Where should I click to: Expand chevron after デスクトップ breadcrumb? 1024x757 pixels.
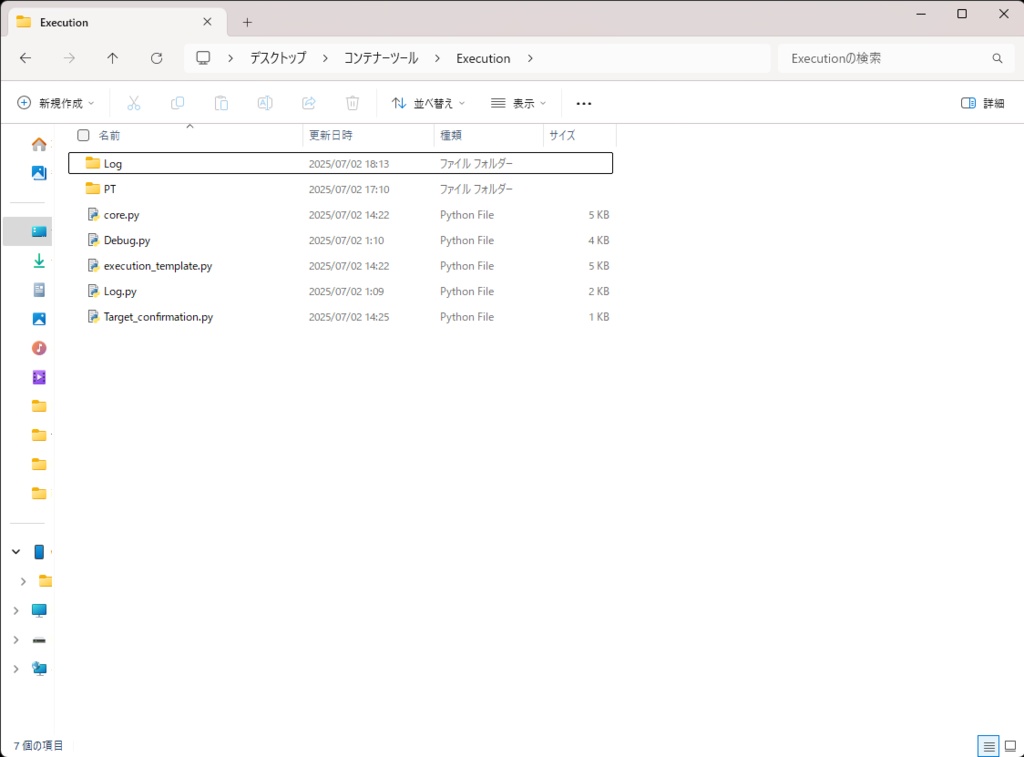coord(325,58)
